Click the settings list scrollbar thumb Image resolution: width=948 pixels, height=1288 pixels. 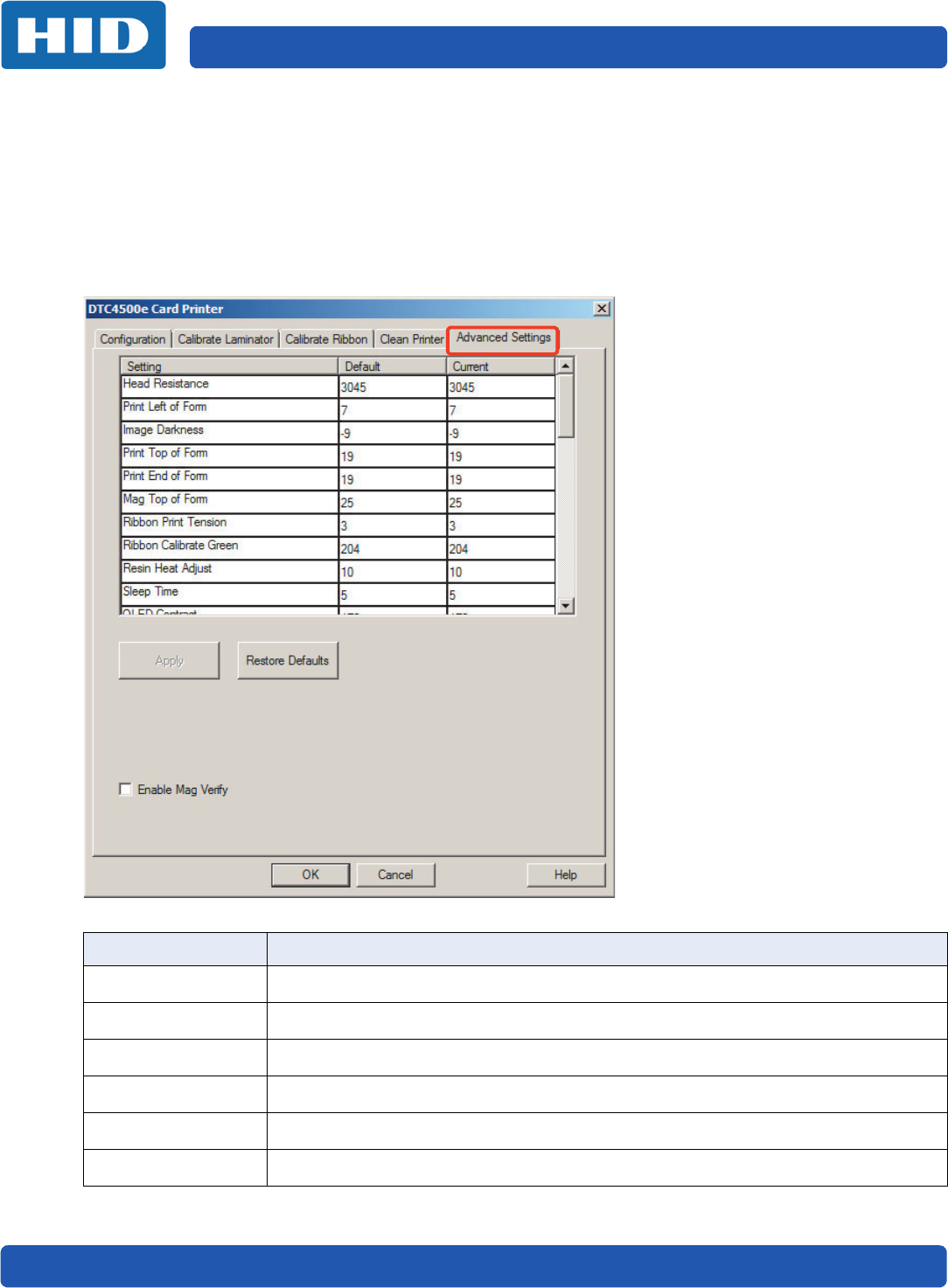pyautogui.click(x=566, y=406)
